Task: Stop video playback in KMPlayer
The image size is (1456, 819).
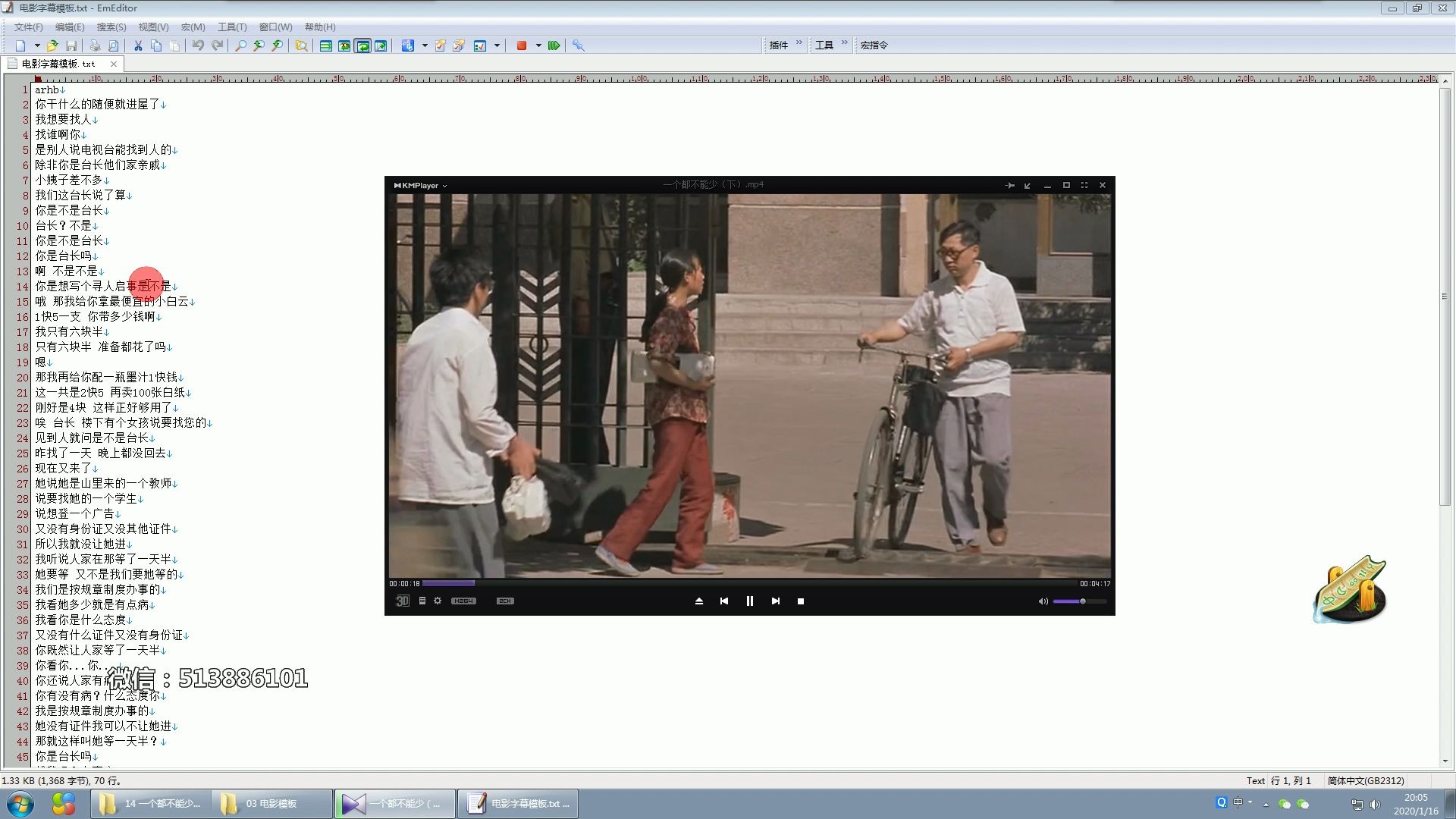Action: click(801, 601)
